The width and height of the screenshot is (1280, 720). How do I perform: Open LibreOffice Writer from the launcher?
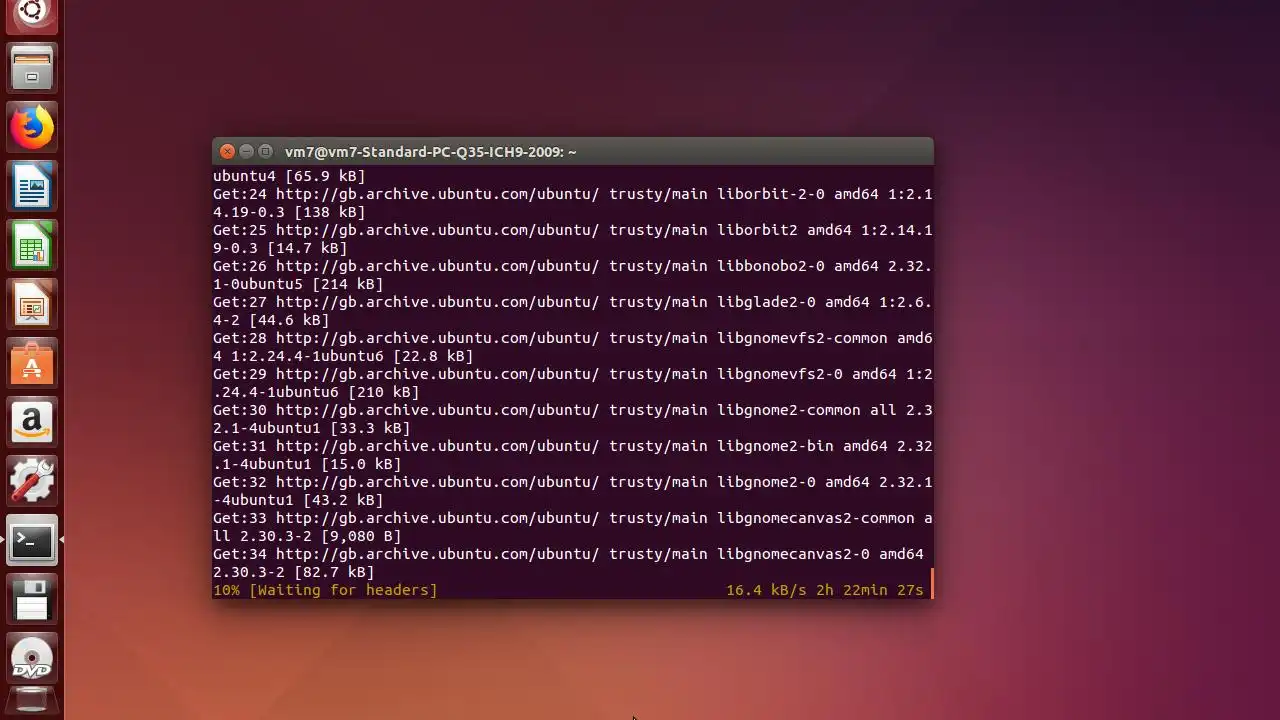32,187
